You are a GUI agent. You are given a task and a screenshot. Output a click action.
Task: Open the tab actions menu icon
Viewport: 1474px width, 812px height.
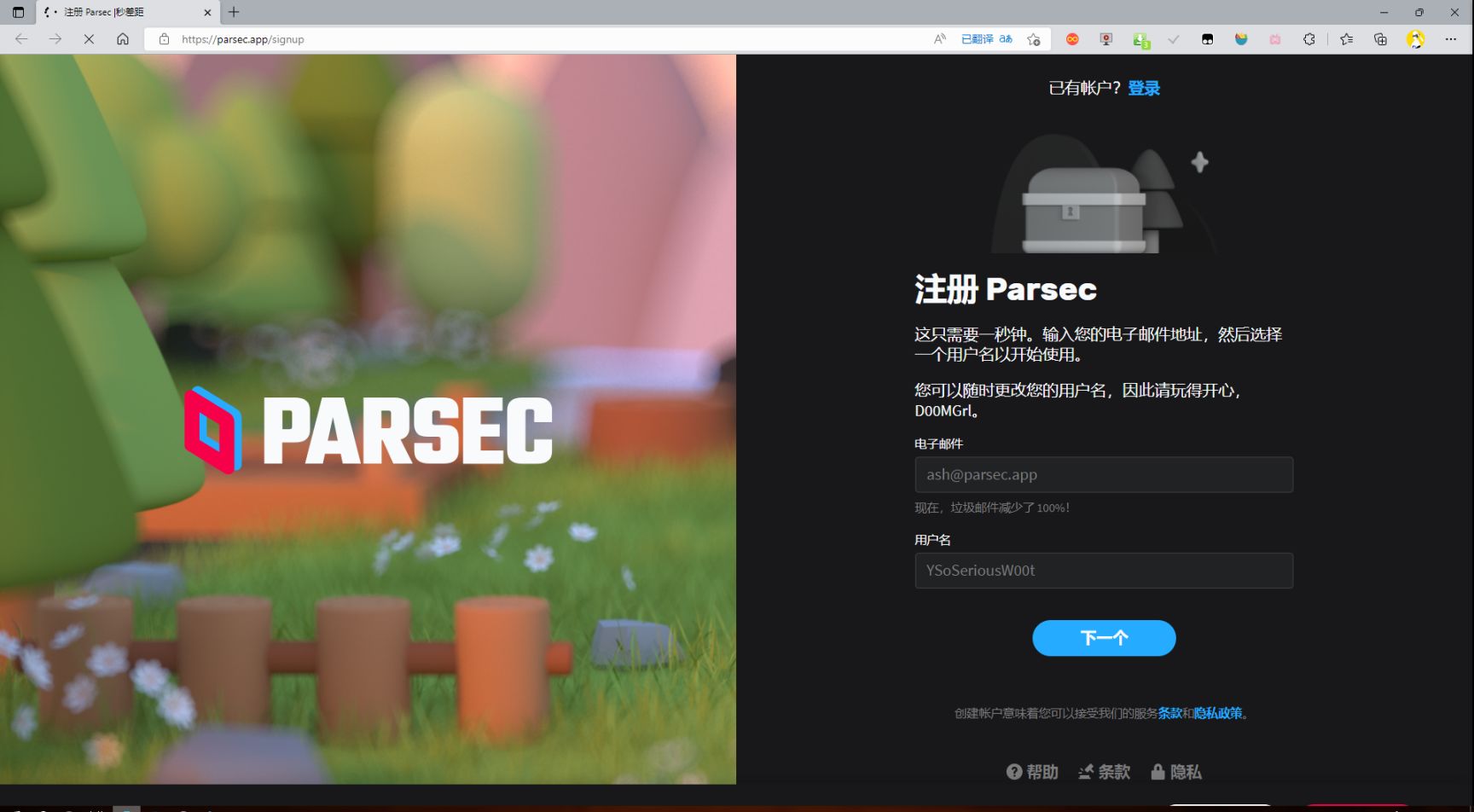[18, 12]
